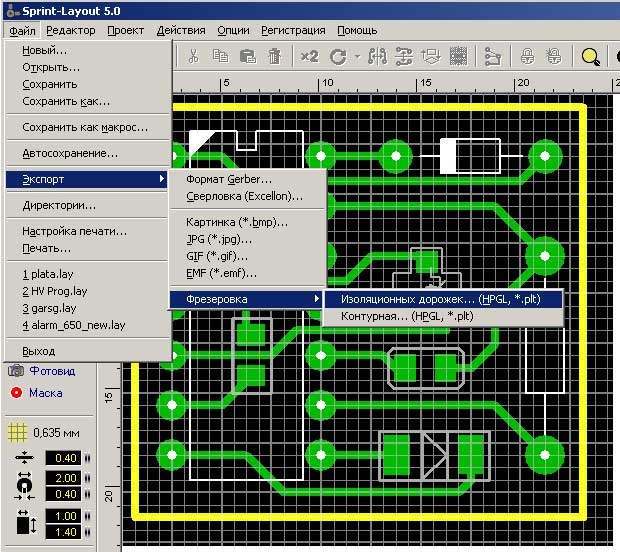Image resolution: width=620 pixels, height=552 pixels.
Task: Click the Rotate circular arrow icon
Action: point(338,57)
